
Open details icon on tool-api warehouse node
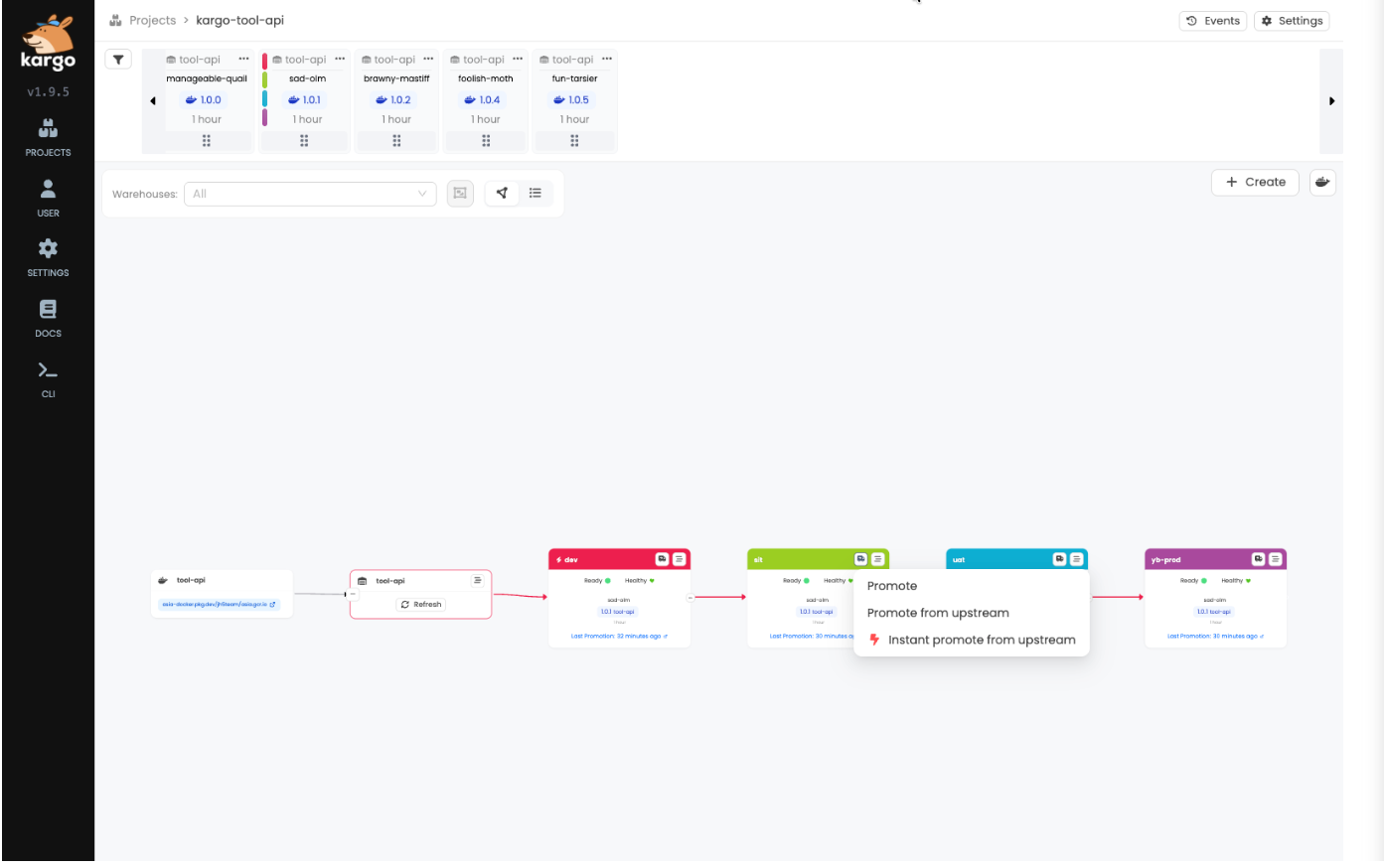[x=478, y=580]
